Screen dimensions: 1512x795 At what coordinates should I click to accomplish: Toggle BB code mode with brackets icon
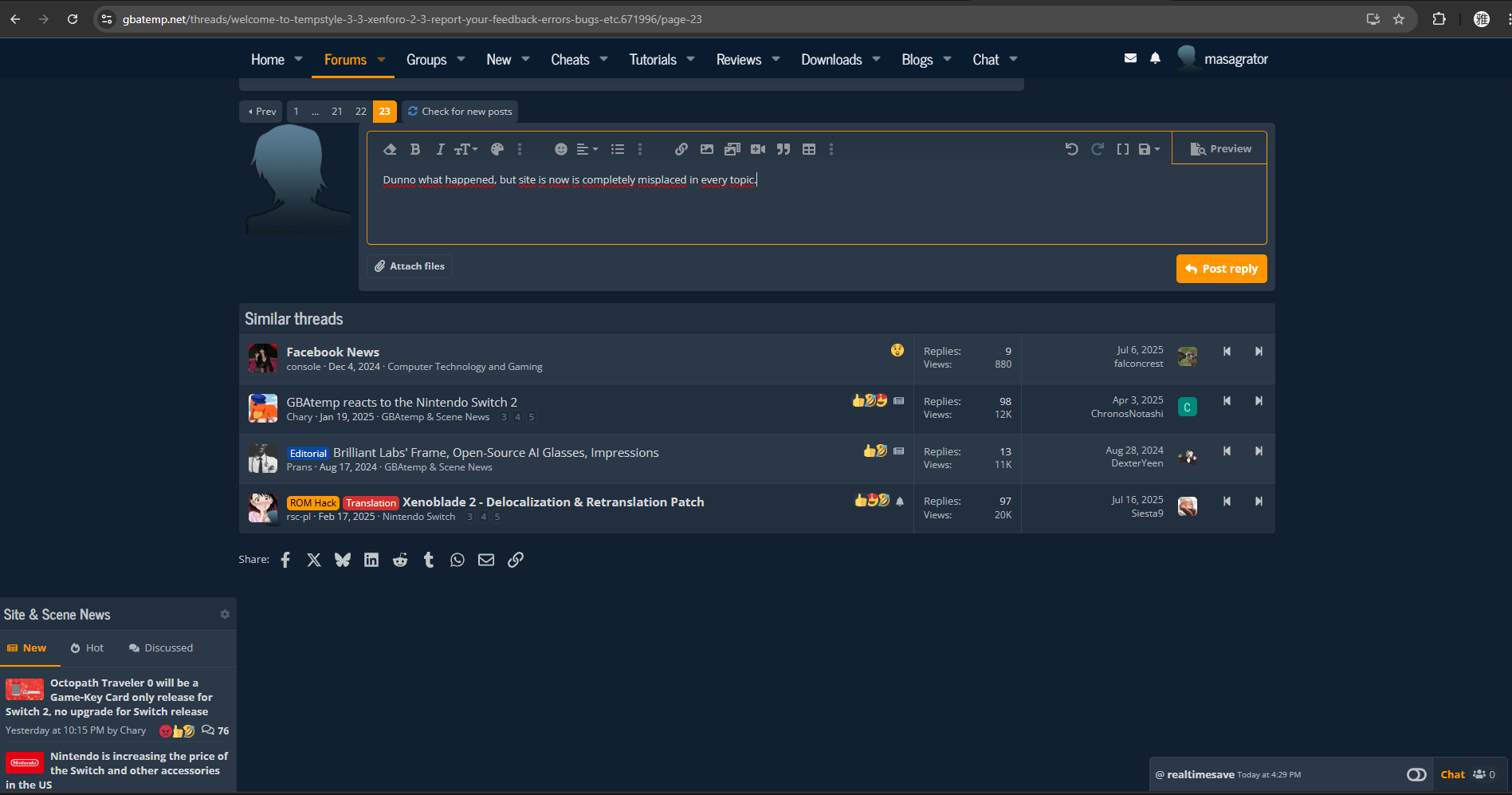click(x=1123, y=149)
